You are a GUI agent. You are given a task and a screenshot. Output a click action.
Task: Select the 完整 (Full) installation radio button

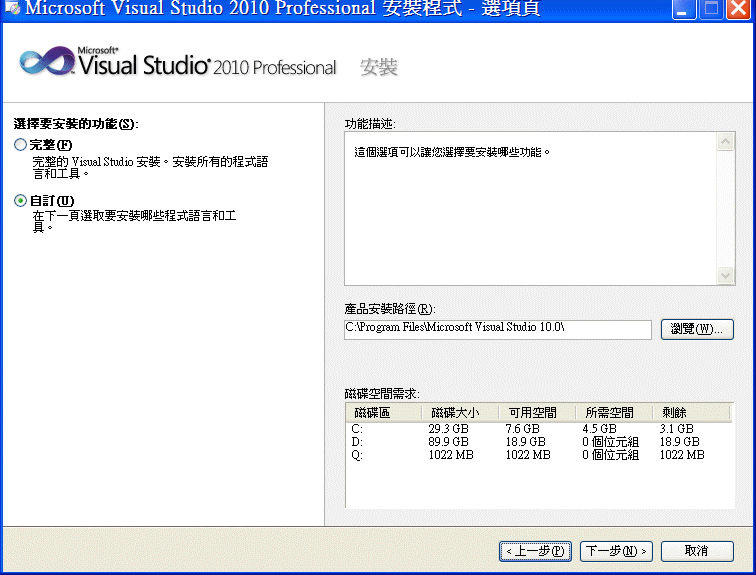click(20, 145)
